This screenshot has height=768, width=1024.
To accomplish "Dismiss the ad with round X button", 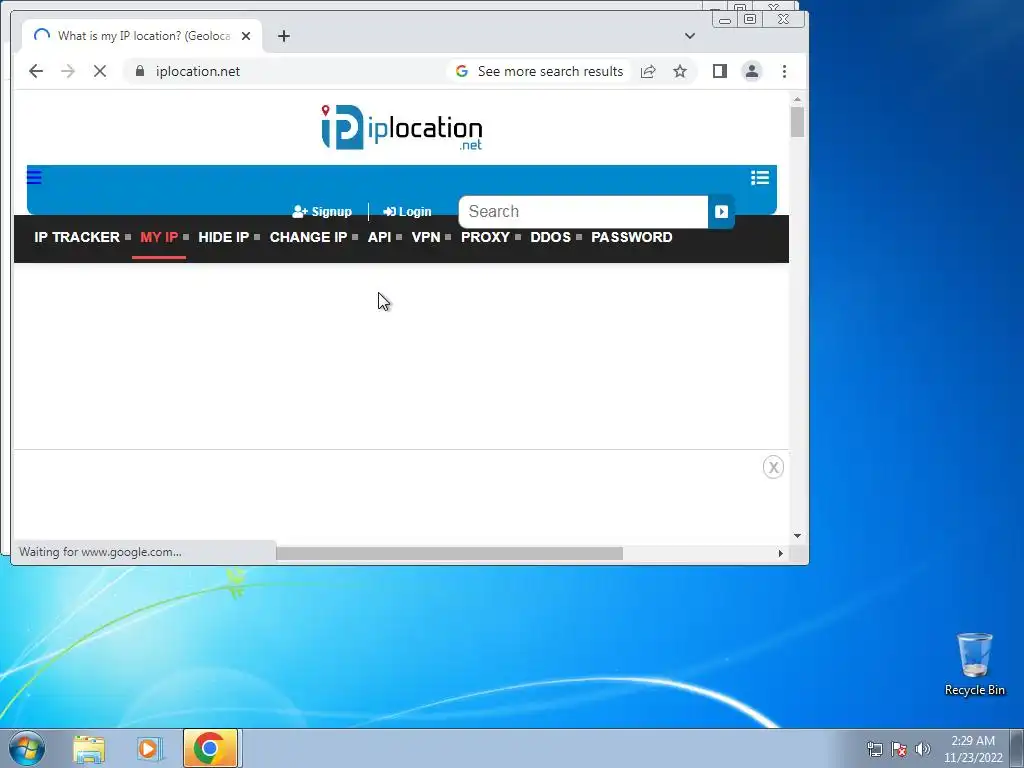I will pyautogui.click(x=773, y=467).
